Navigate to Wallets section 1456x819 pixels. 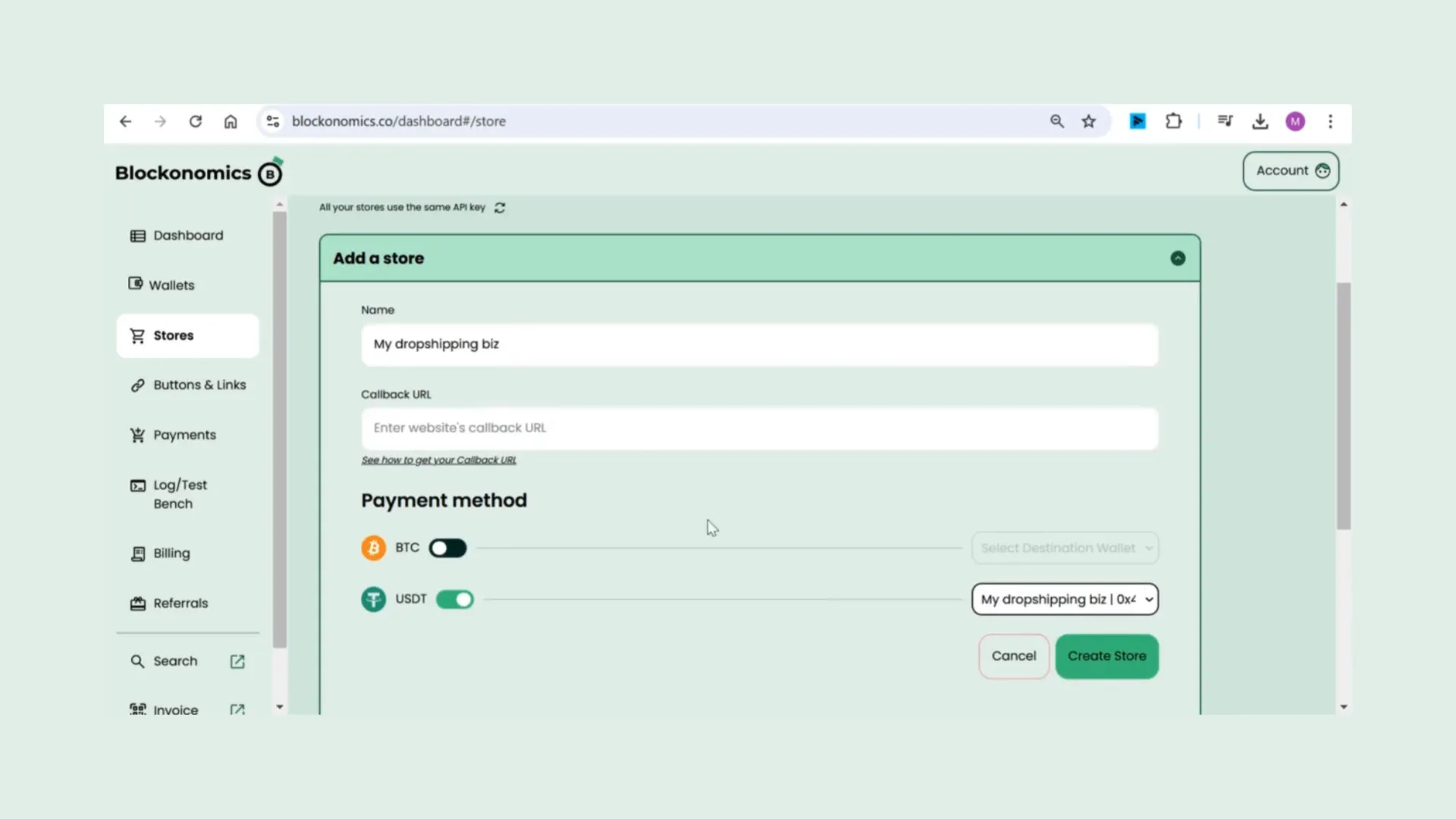pos(171,284)
